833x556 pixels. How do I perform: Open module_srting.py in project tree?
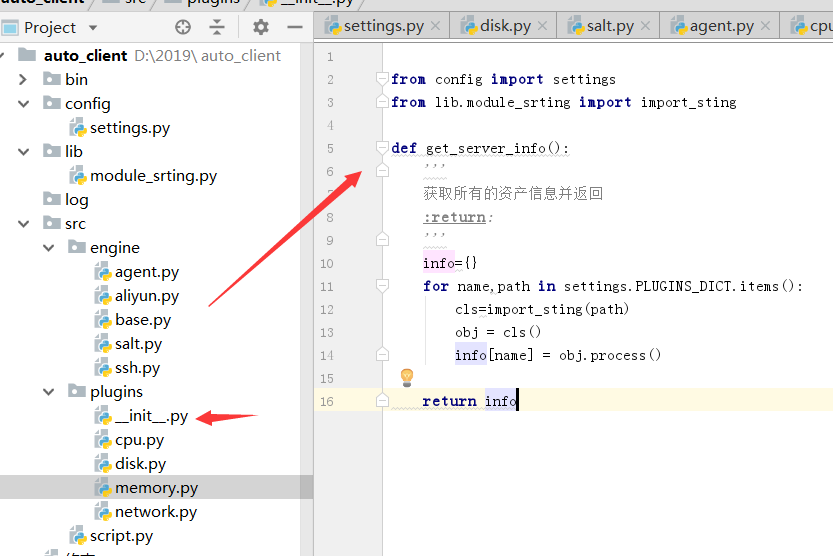[153, 176]
